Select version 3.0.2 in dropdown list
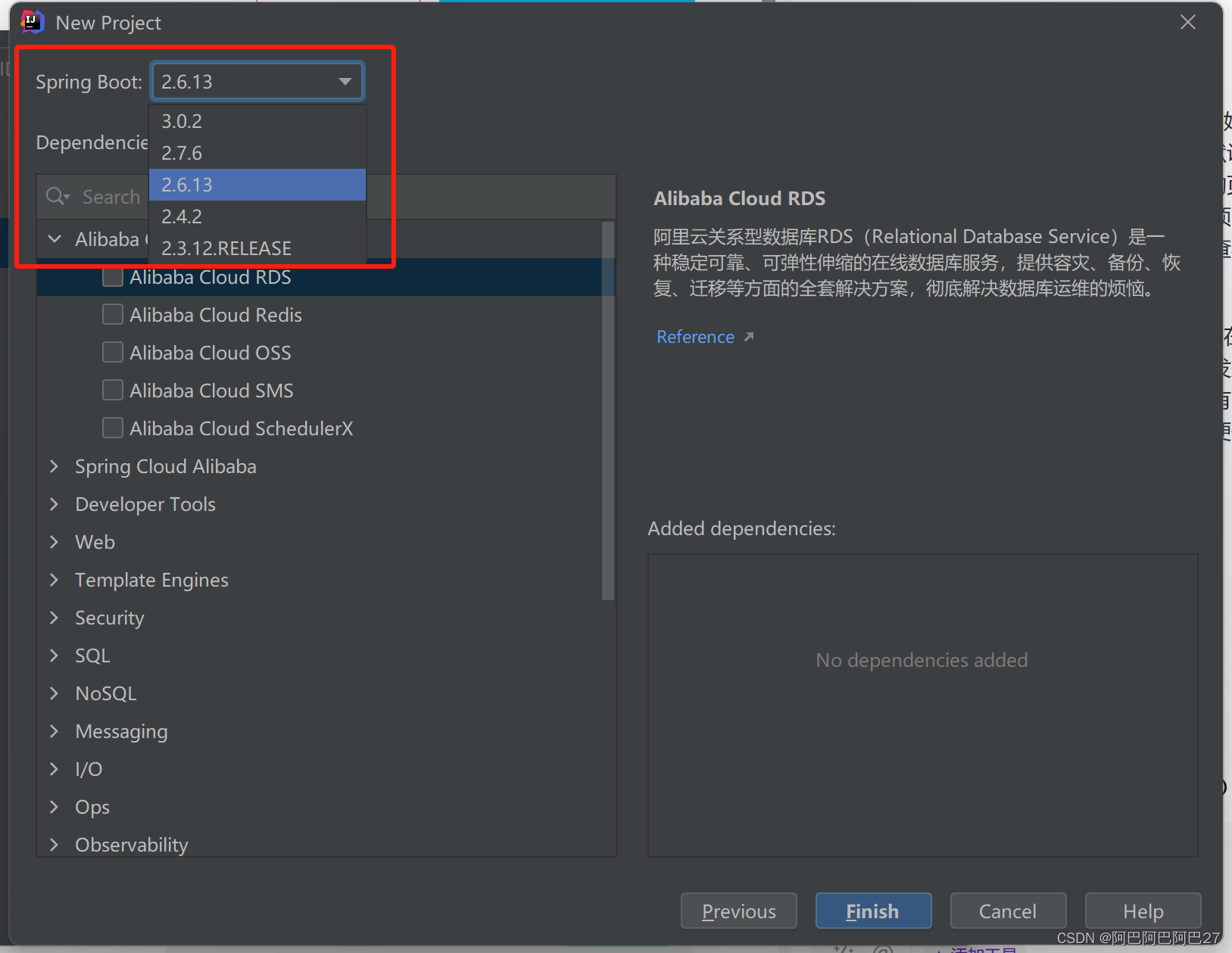This screenshot has width=1232, height=953. point(257,121)
